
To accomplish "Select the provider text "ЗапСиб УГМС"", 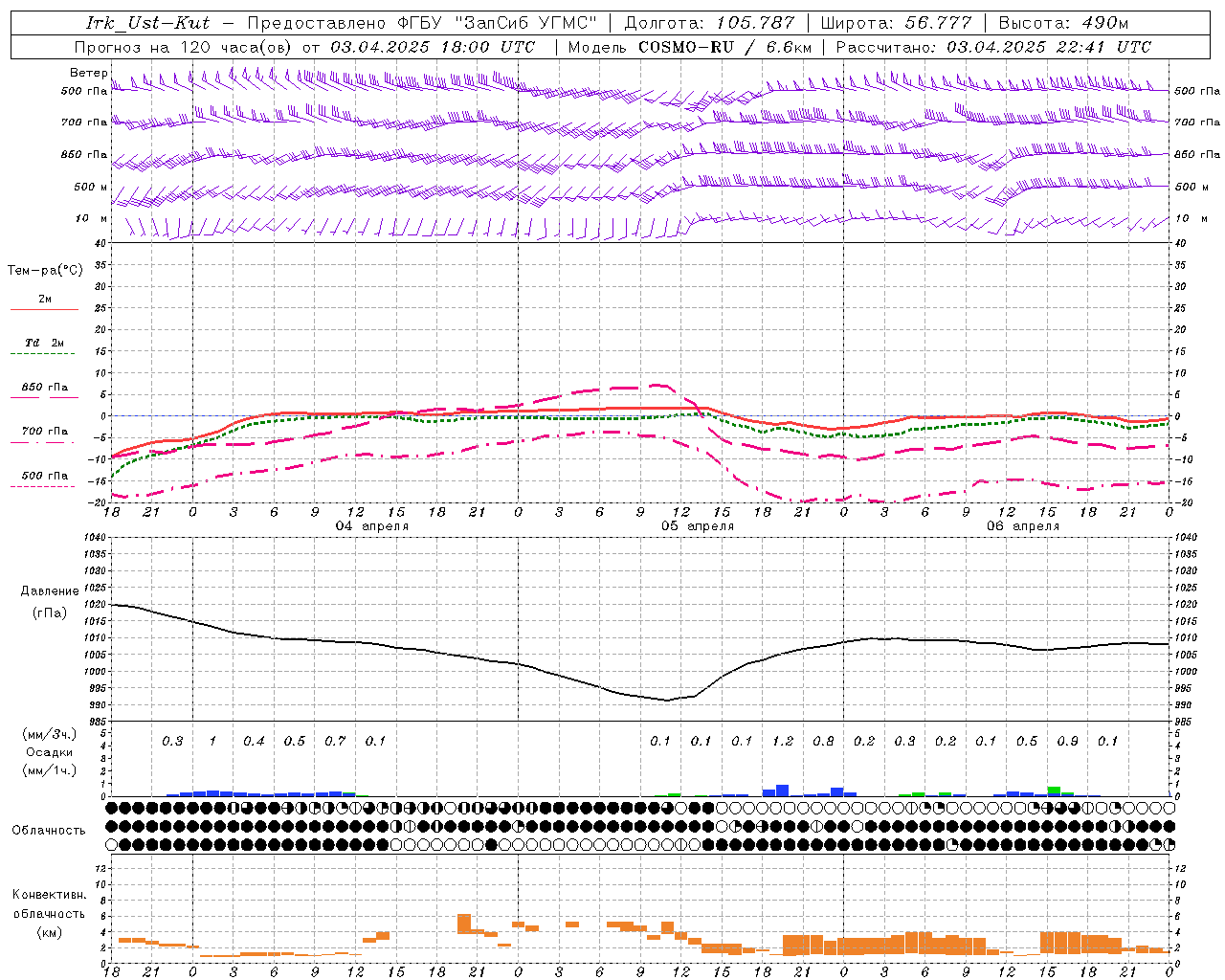I will (526, 23).
